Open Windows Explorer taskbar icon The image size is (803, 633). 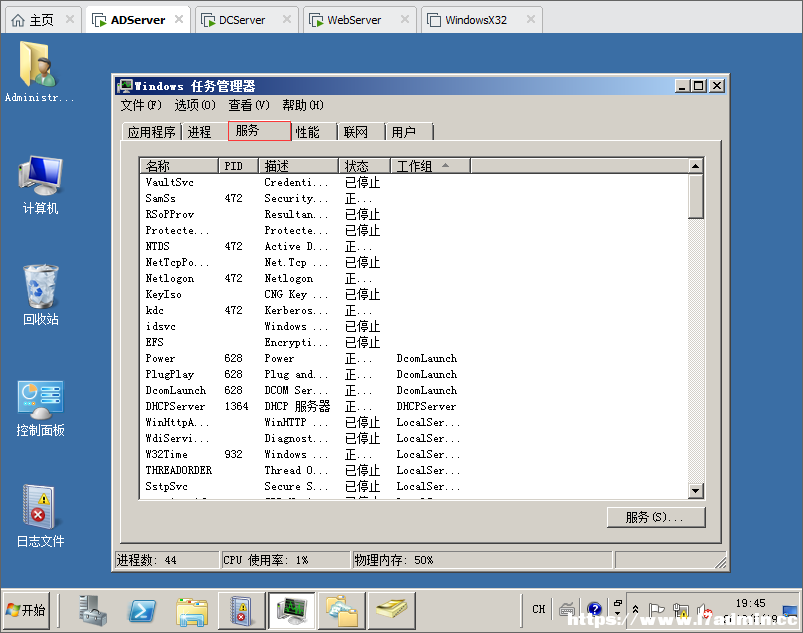(x=192, y=611)
